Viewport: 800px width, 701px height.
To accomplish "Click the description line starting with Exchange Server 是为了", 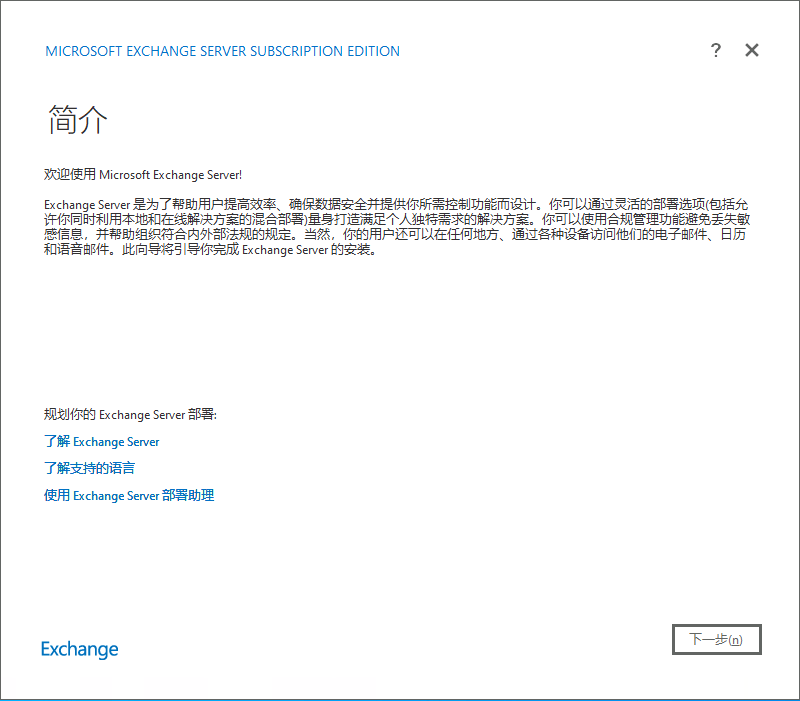I will click(x=390, y=203).
